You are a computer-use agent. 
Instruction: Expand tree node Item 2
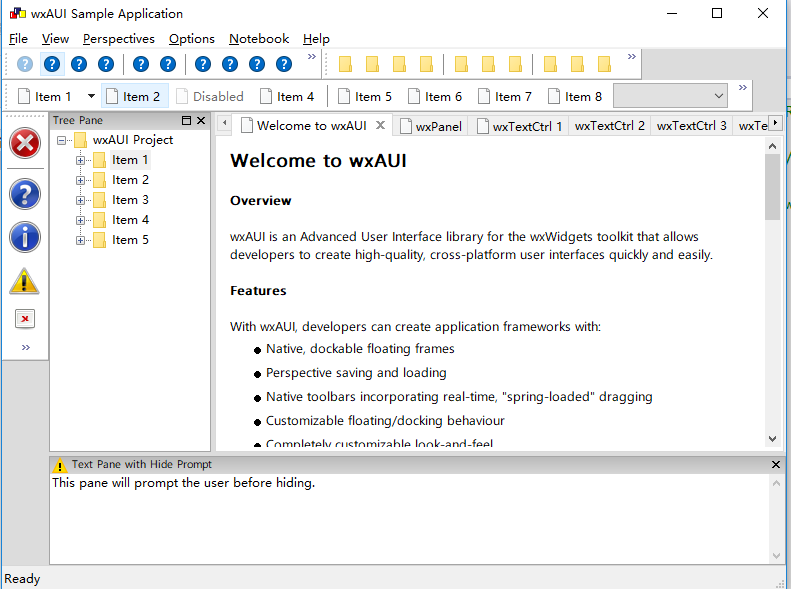tap(80, 181)
